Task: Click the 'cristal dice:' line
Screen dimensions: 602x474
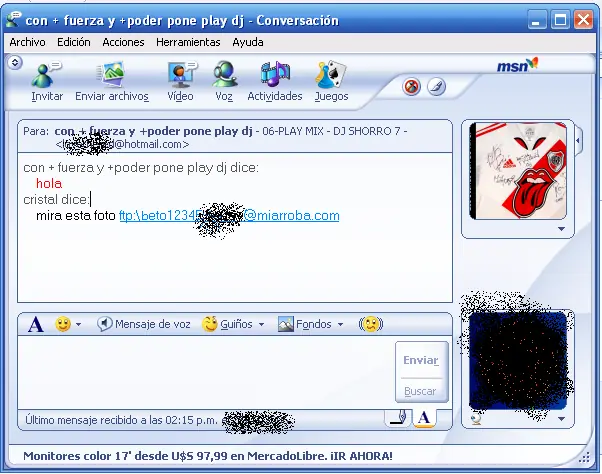Action: 56,200
